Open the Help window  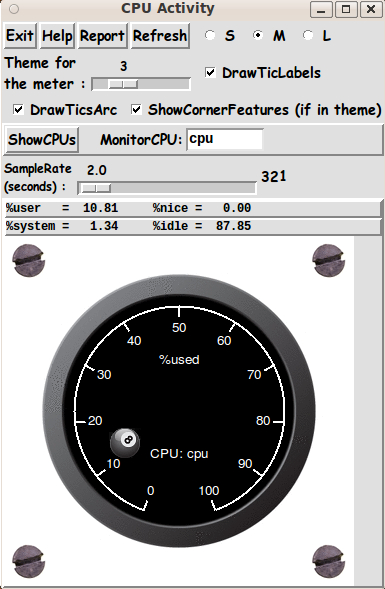tap(57, 36)
